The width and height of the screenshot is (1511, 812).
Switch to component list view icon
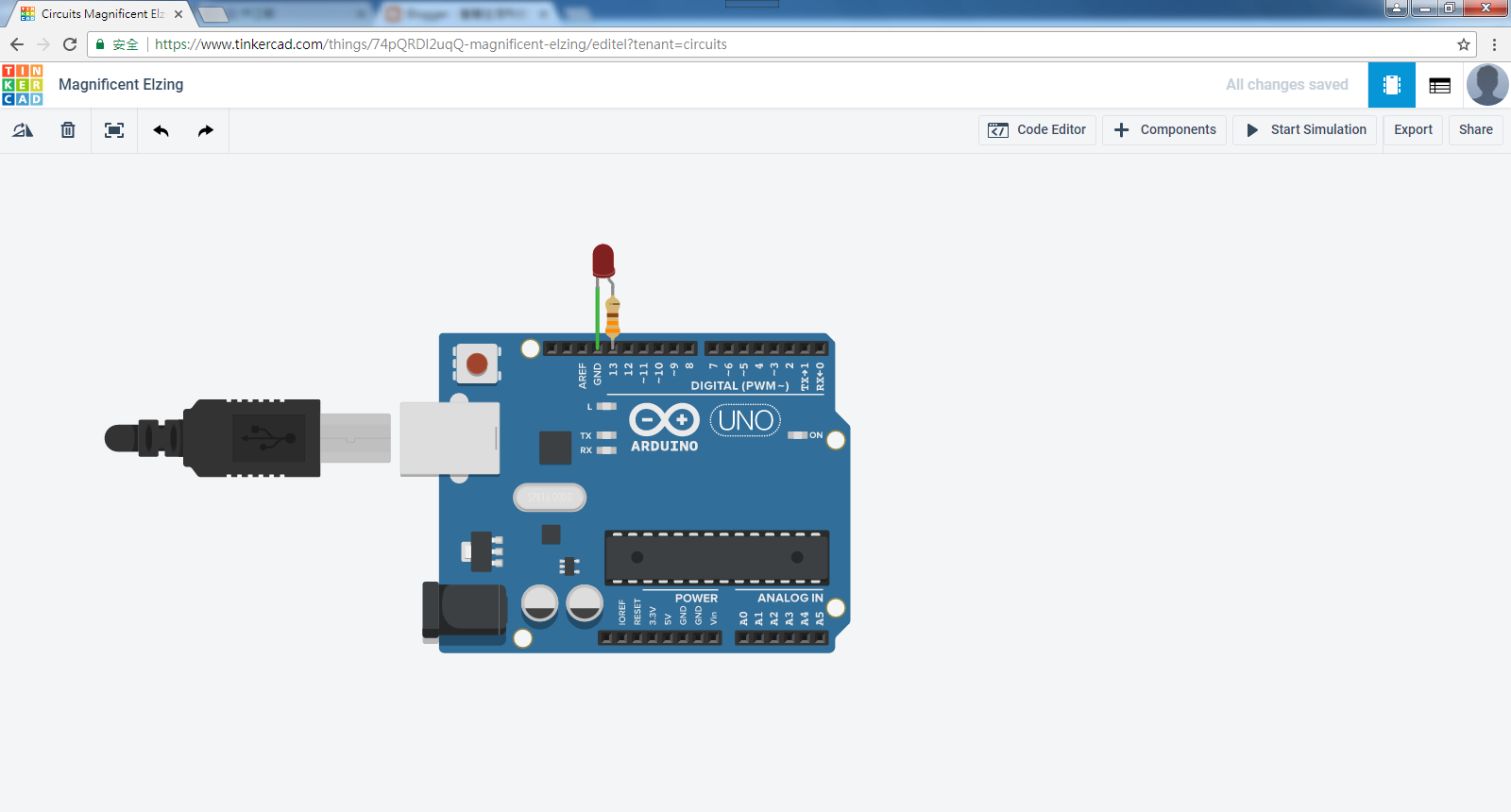(1439, 85)
